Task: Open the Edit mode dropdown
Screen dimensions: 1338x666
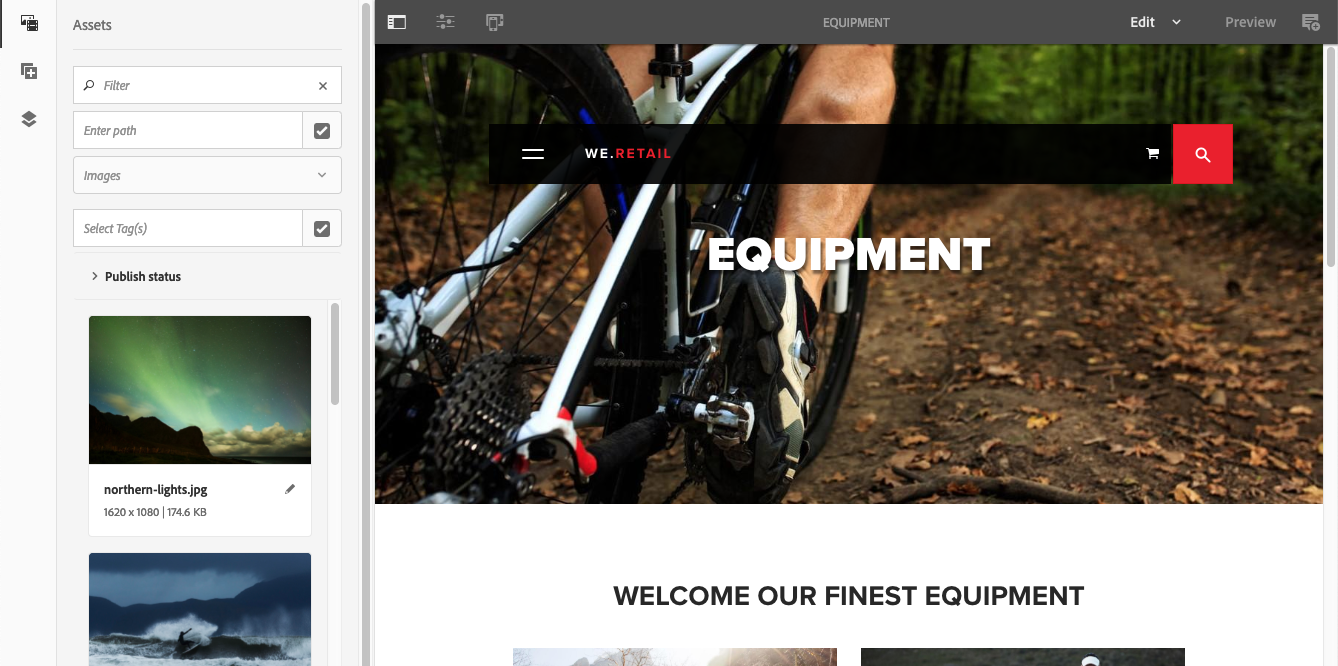Action: click(x=1156, y=22)
